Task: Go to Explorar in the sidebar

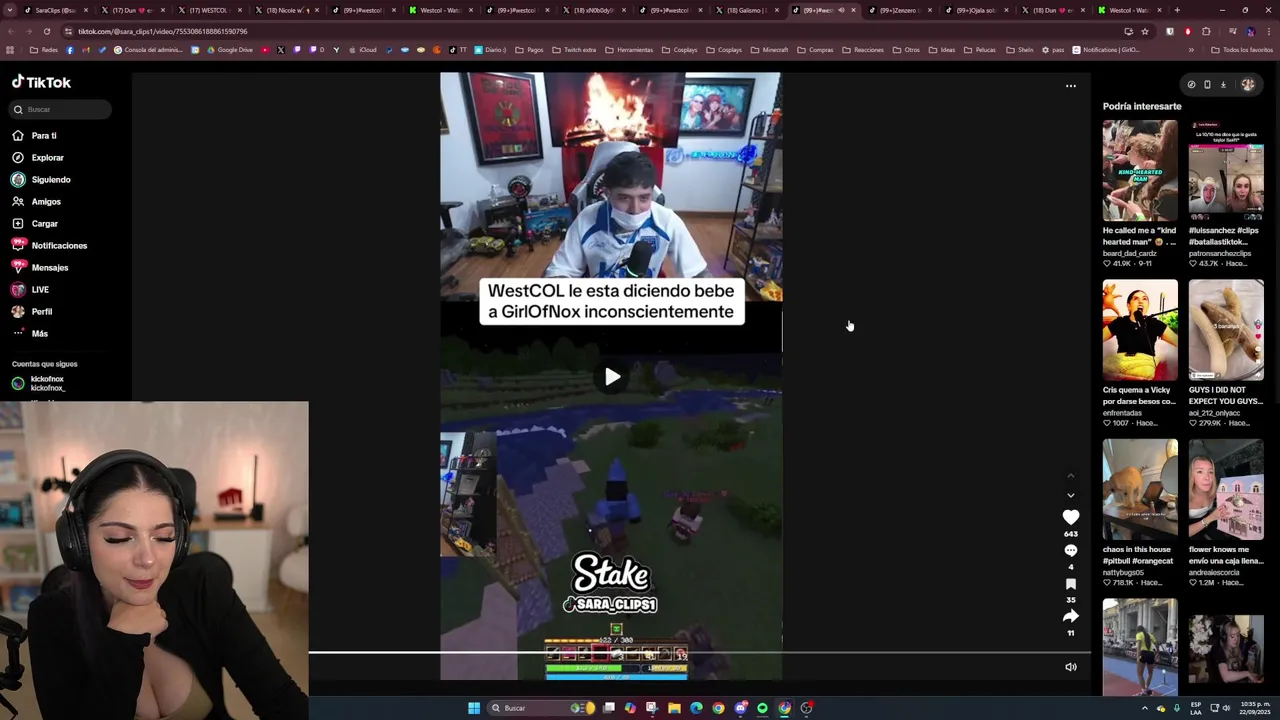Action: point(38,157)
